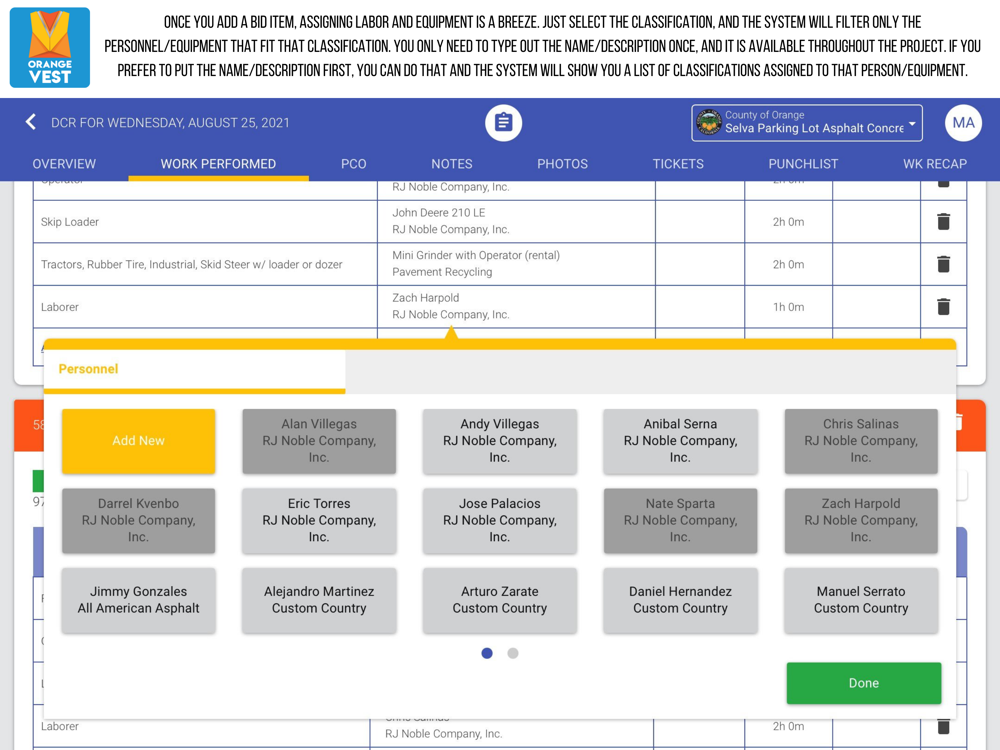Choose Jimmy Gonzales of All American Asphalt

pos(138,600)
